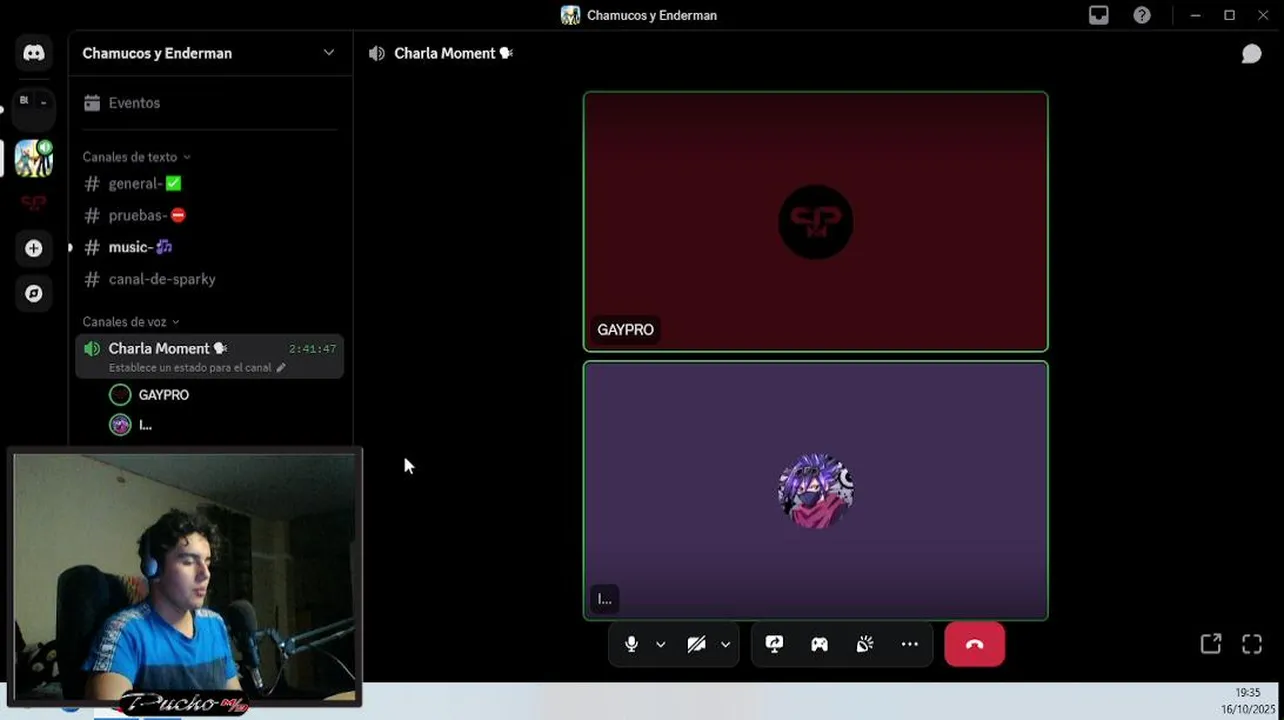Click the call timer 2:41:47

pos(312,349)
